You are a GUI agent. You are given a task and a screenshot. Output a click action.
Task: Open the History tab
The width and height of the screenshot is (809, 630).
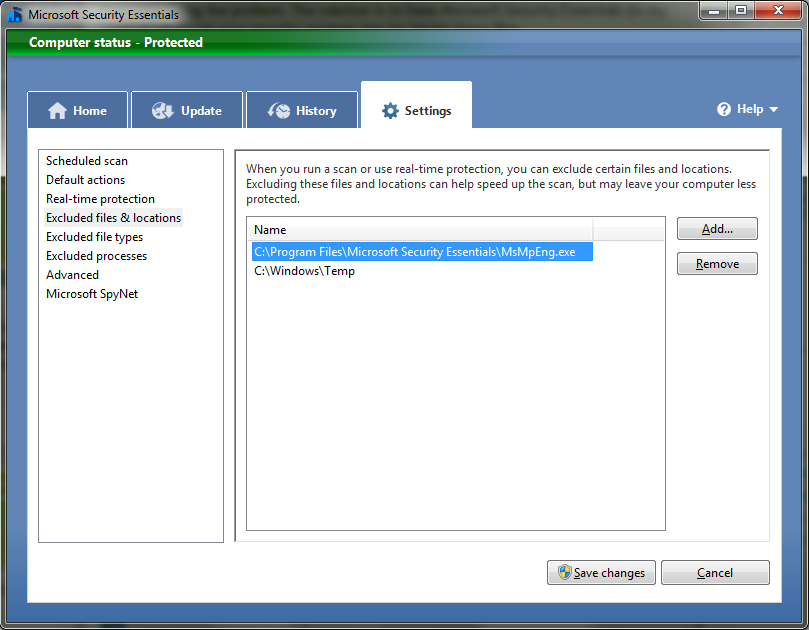pyautogui.click(x=302, y=110)
